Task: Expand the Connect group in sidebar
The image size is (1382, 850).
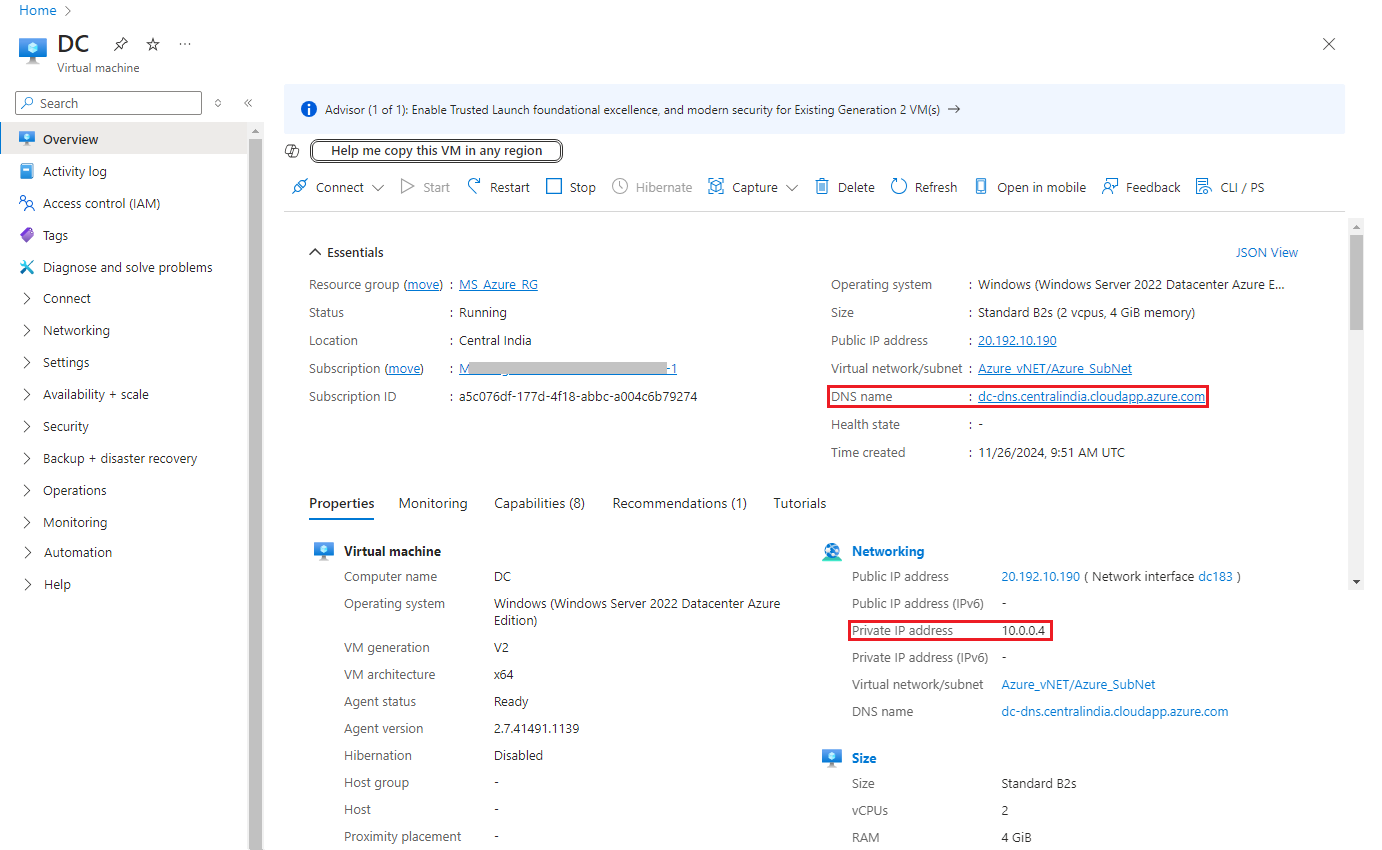Action: point(27,299)
